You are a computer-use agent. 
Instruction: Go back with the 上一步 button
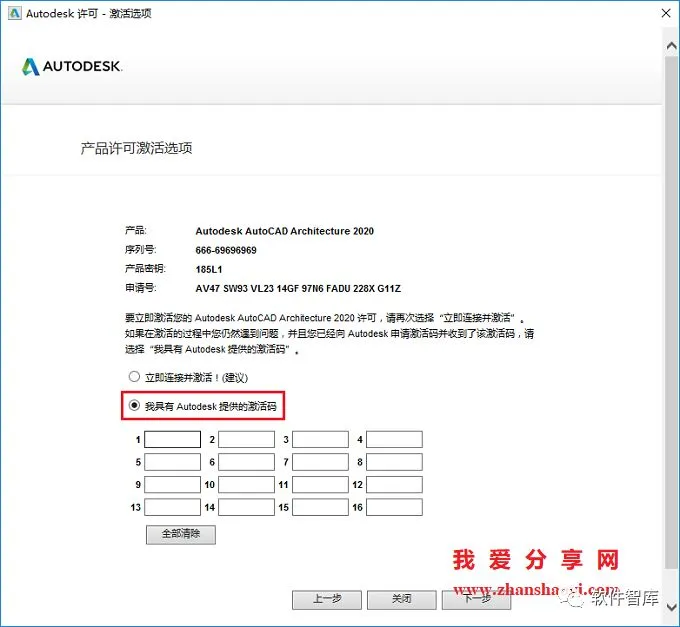(x=327, y=600)
